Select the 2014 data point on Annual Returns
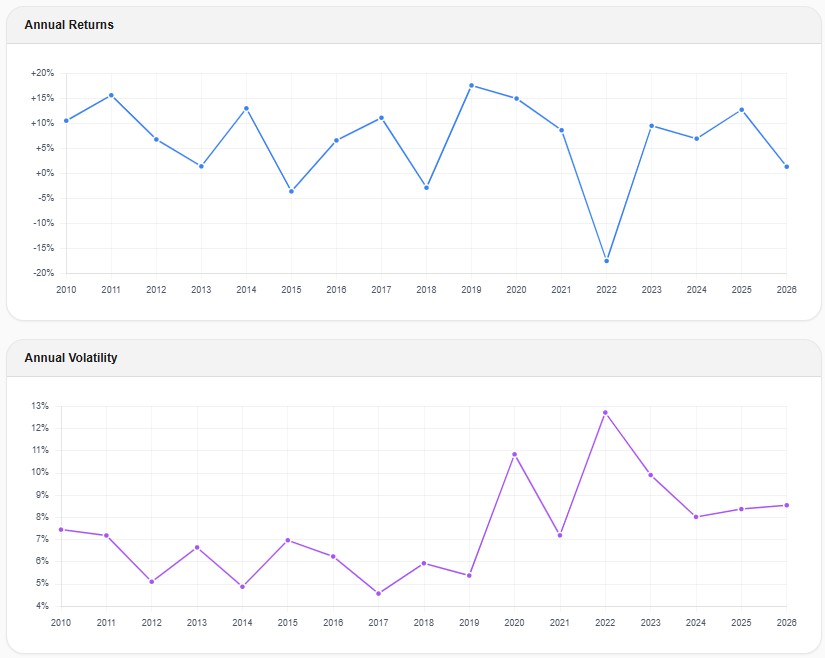Image resolution: width=825 pixels, height=658 pixels. point(246,106)
